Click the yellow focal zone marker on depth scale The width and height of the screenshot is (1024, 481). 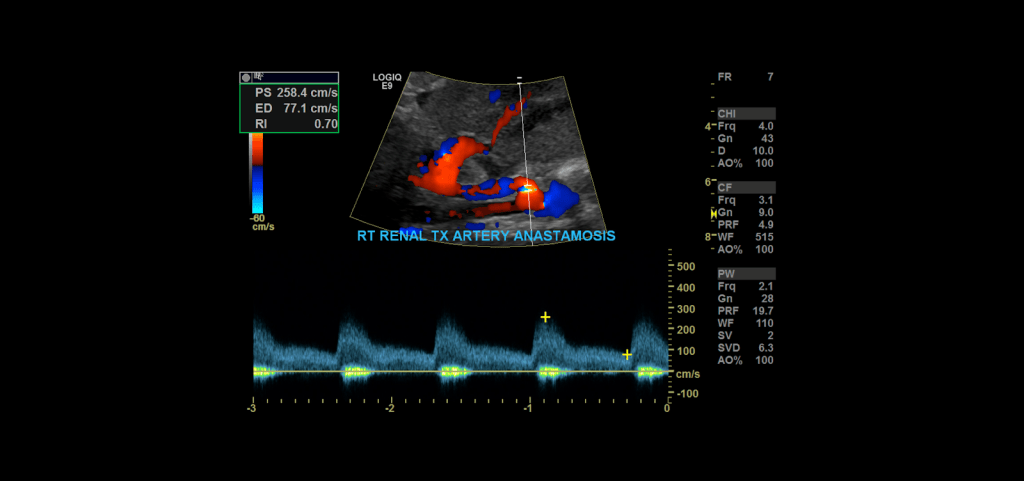[x=713, y=215]
